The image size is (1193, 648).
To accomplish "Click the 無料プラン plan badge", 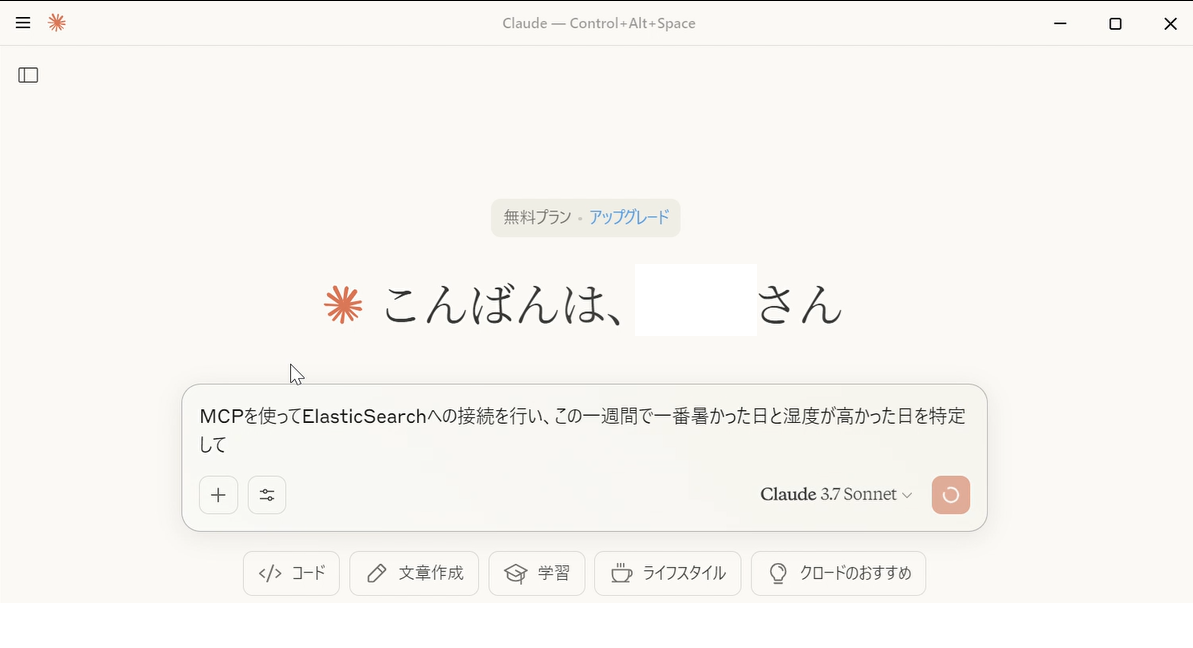I will tap(537, 218).
